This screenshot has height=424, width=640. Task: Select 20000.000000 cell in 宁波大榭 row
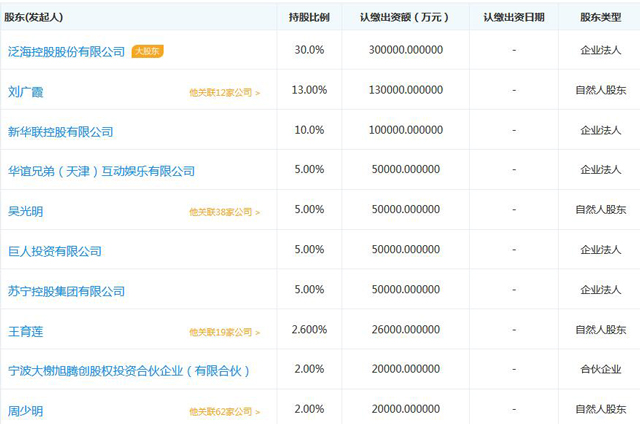pyautogui.click(x=406, y=369)
